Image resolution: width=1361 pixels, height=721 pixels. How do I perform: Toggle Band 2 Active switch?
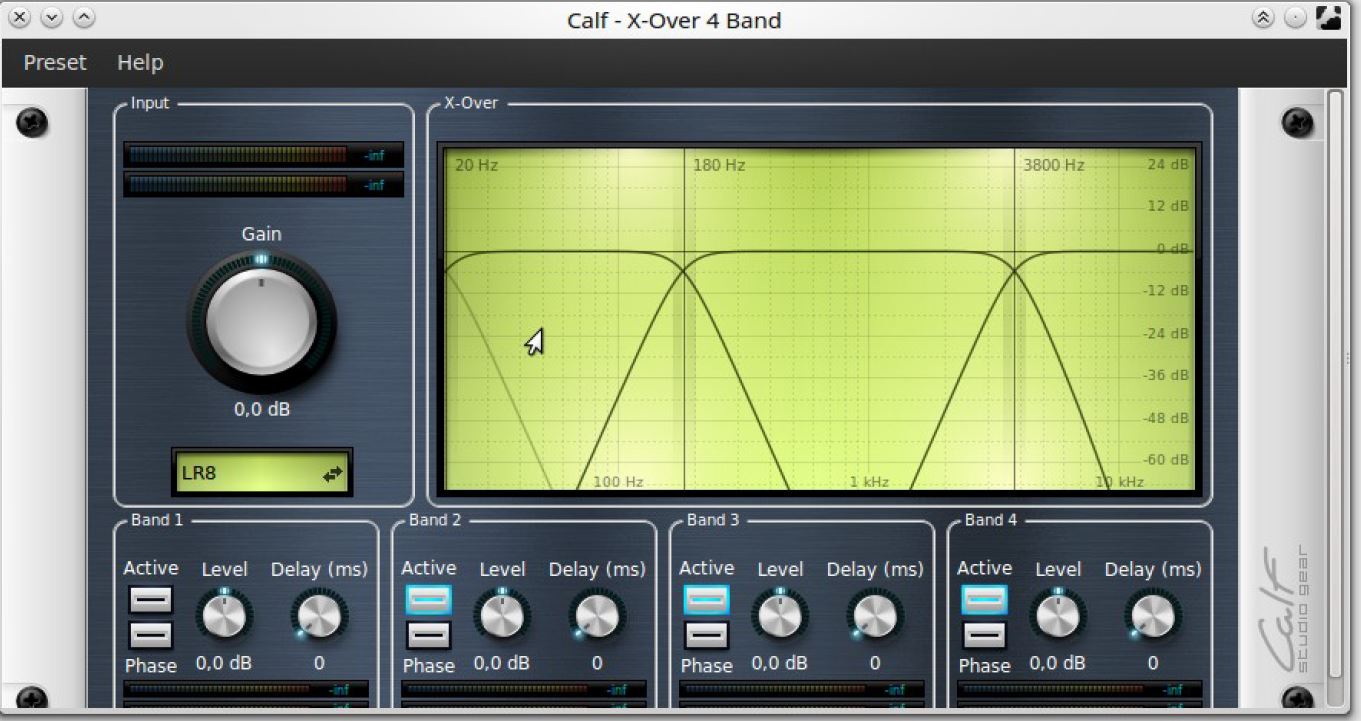coord(428,600)
